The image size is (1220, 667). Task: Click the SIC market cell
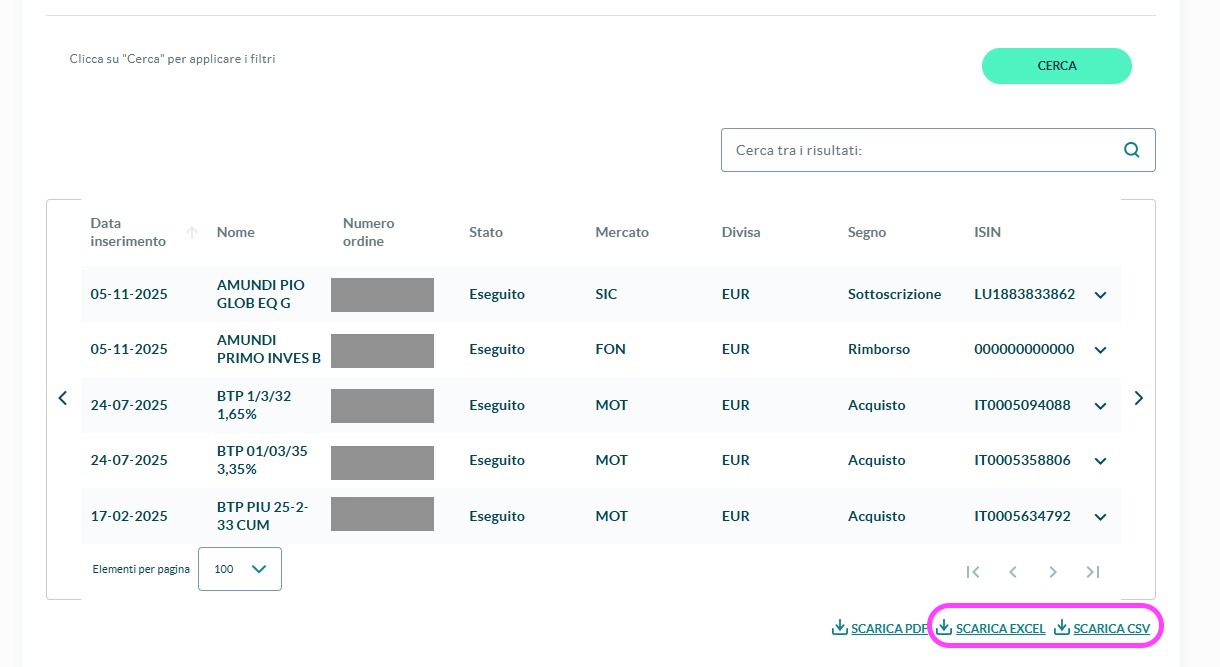[606, 294]
